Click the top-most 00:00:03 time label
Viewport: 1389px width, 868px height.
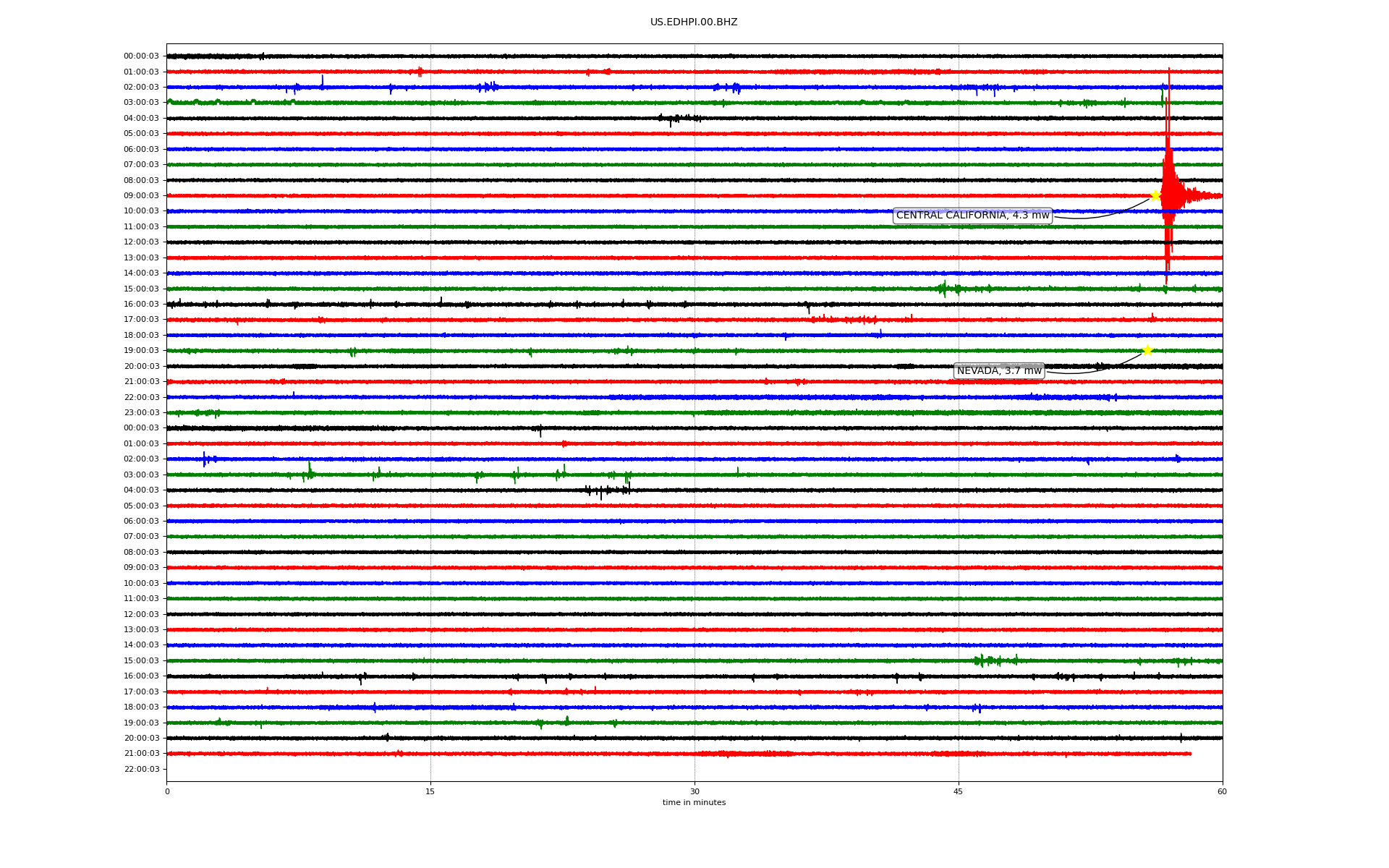141,56
